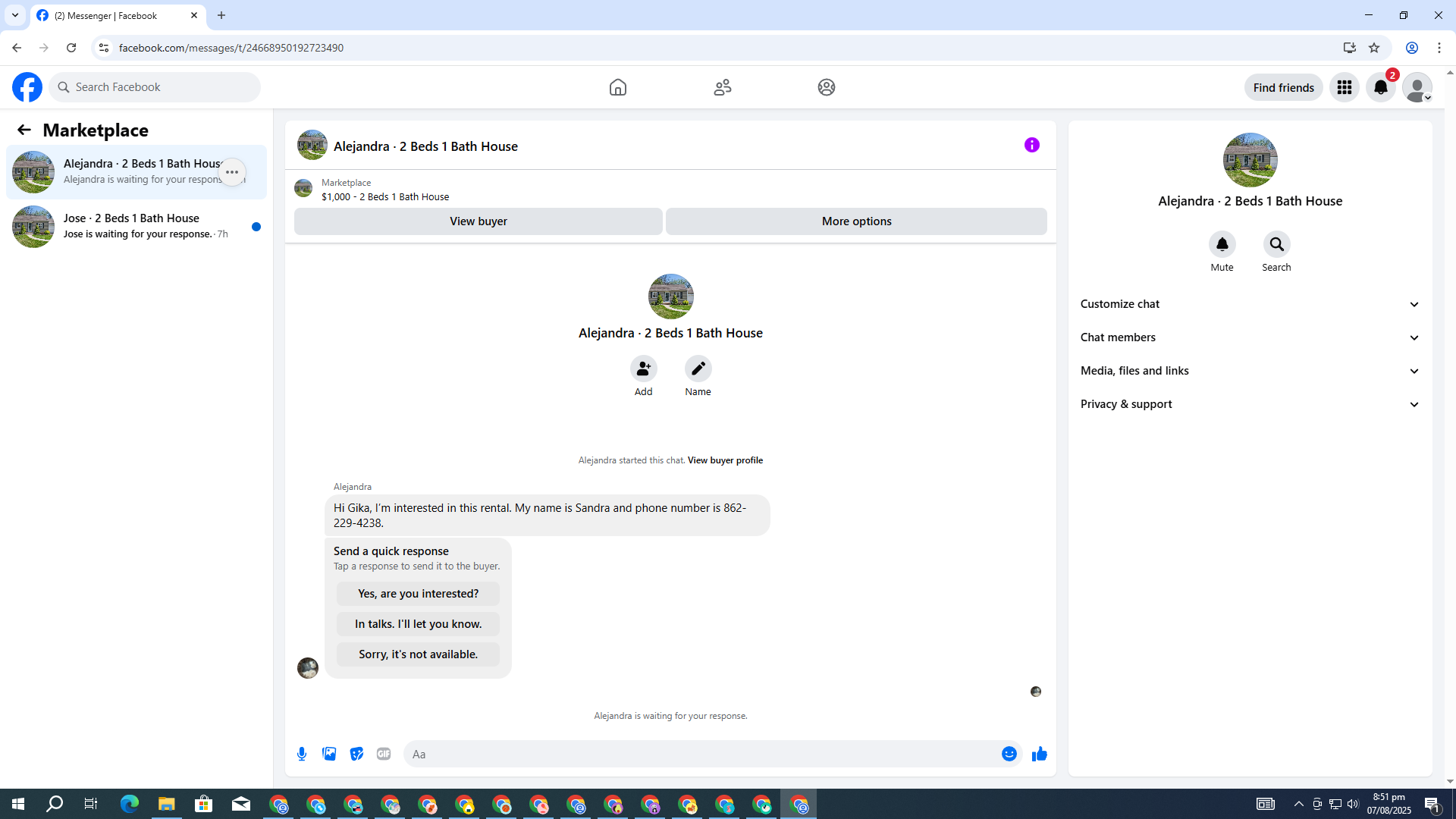Mute the Alejandra conversation

1222,245
